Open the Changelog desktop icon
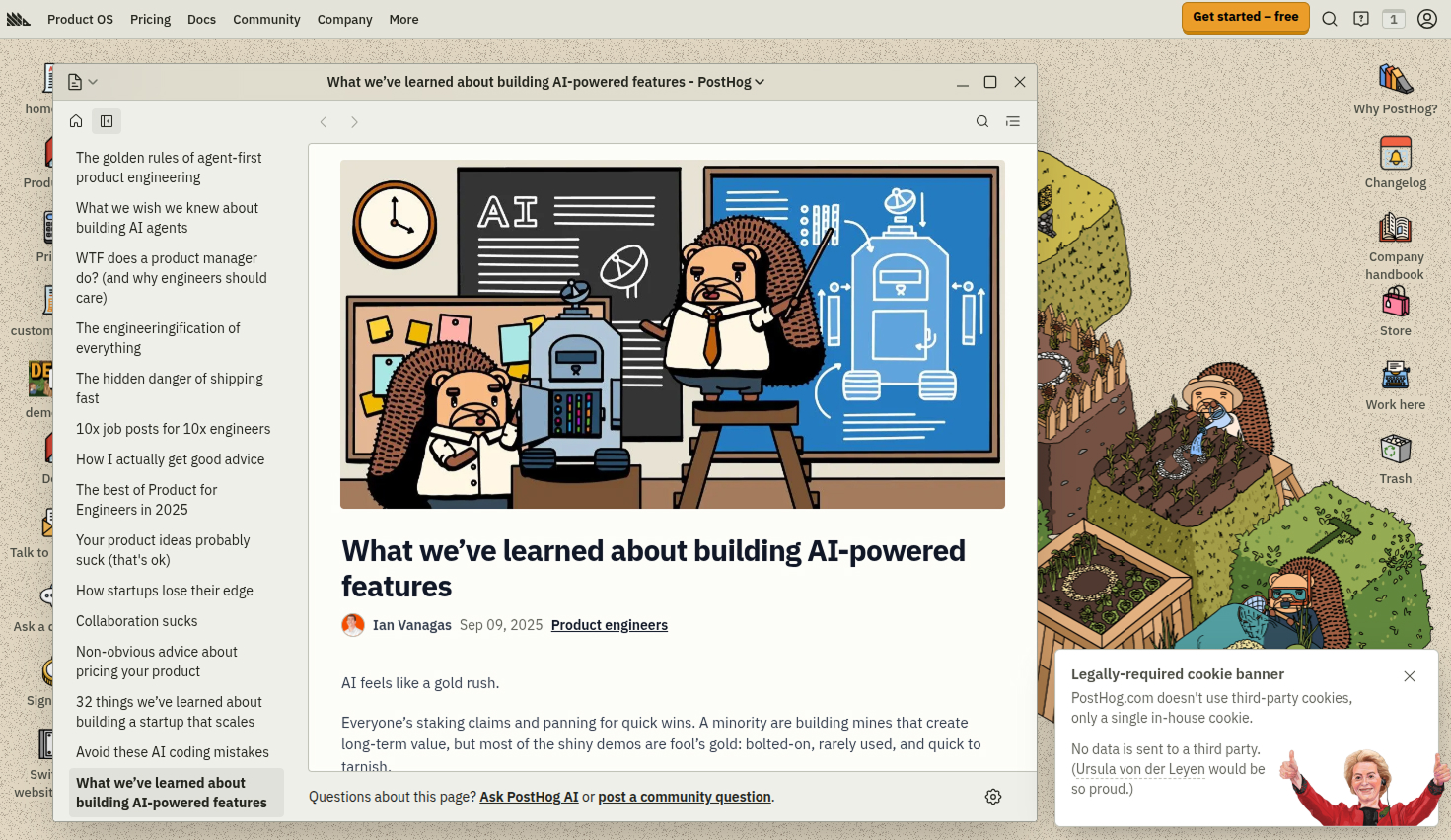The height and width of the screenshot is (840, 1451). click(x=1395, y=163)
